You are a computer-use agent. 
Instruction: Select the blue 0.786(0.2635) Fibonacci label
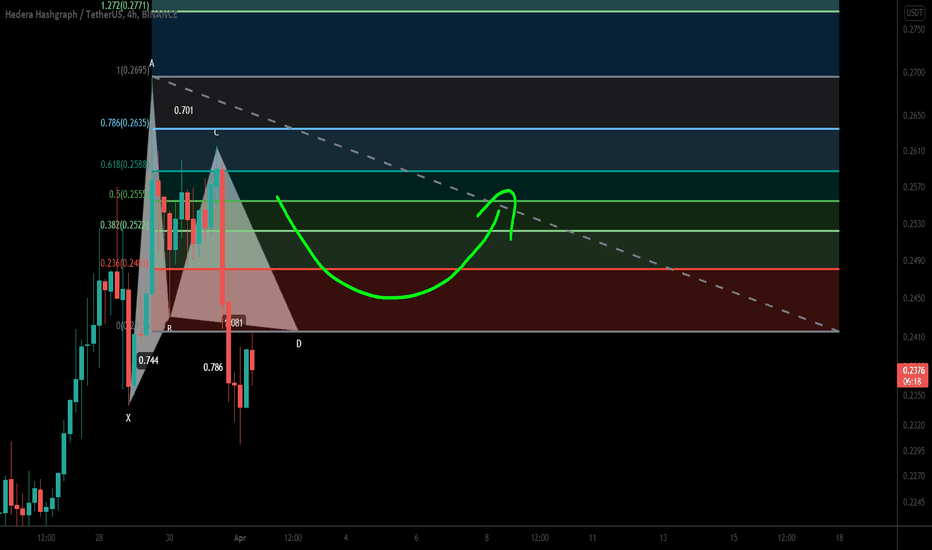(125, 123)
